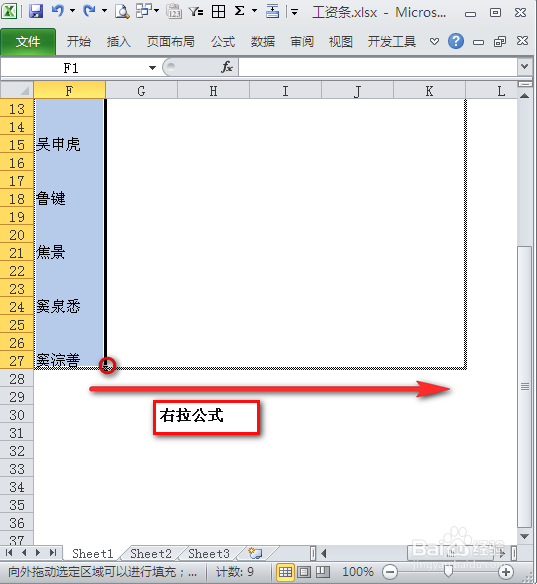Go to last sheet navigation arrow
The width and height of the screenshot is (537, 584).
tap(53, 552)
